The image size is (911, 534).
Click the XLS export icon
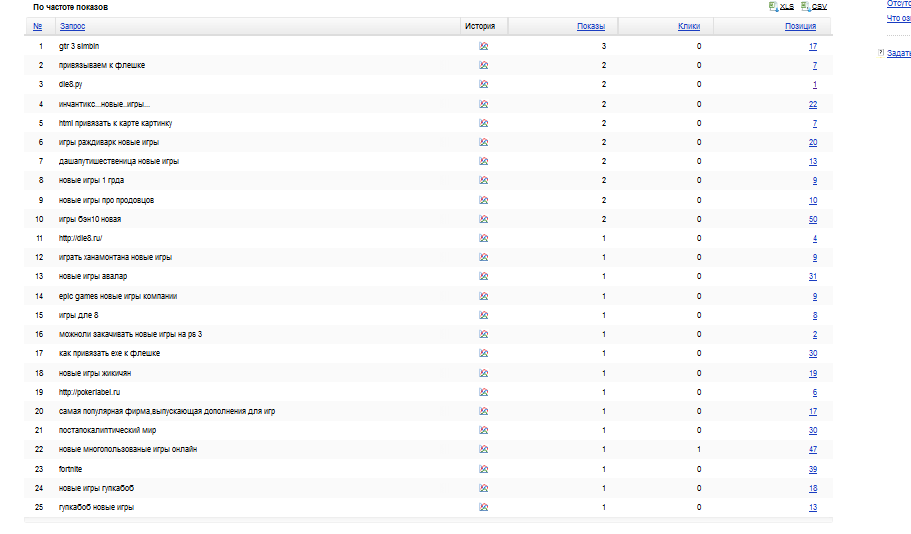click(773, 7)
